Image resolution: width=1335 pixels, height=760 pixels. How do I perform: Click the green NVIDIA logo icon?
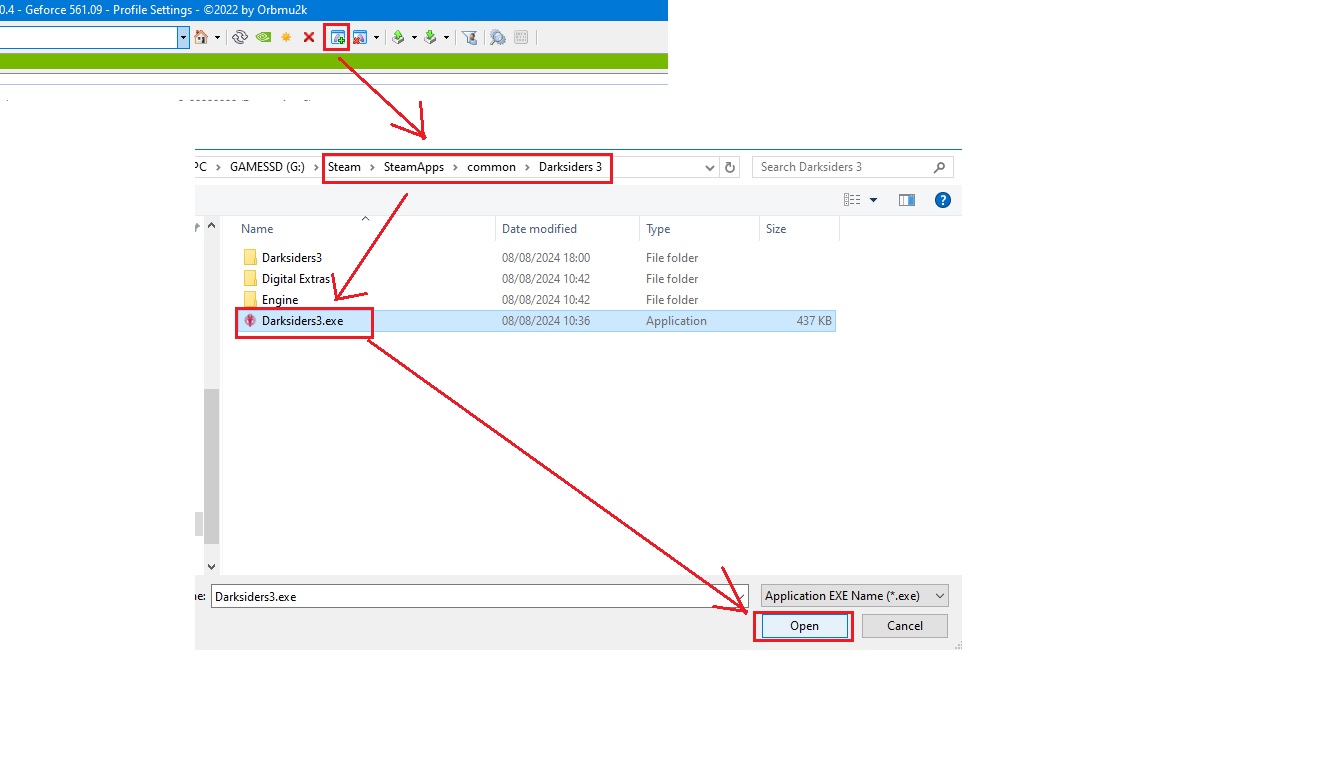point(263,37)
